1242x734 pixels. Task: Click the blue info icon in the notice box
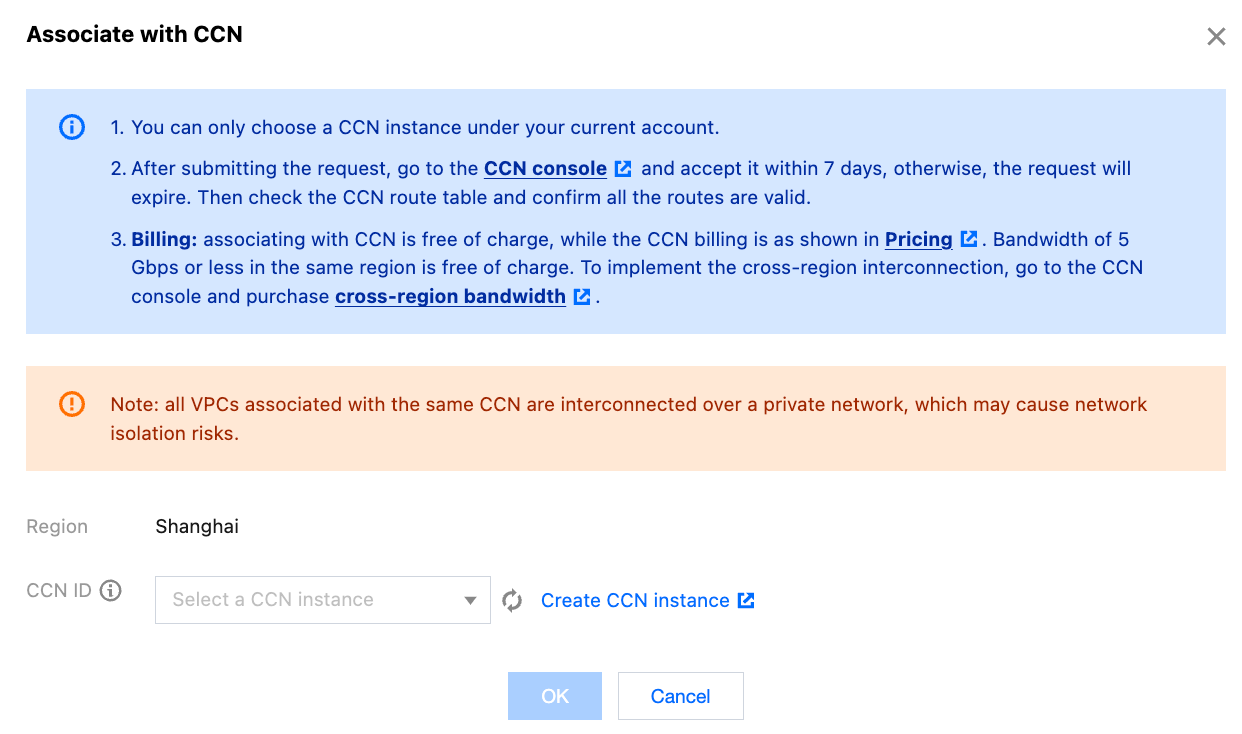coord(72,128)
